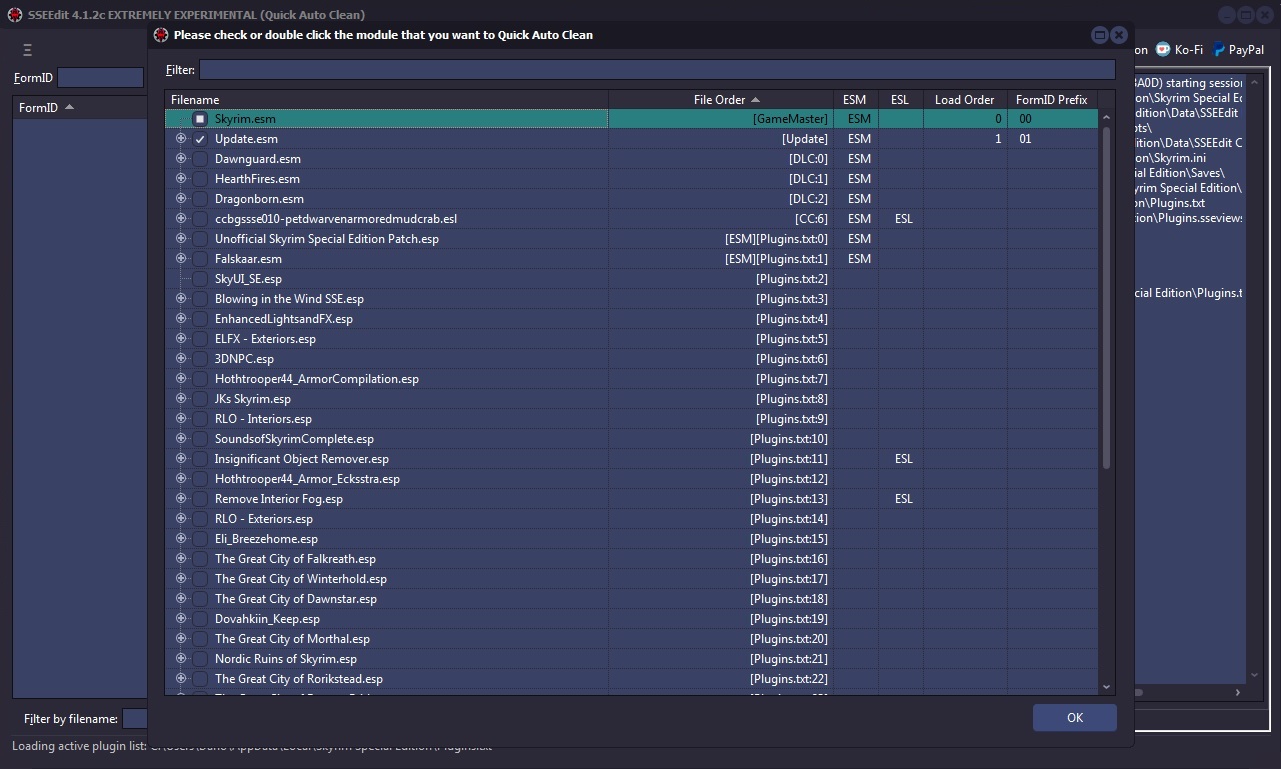Expand the Dovahkiin_Keep.esp node
The image size is (1281, 769).
(181, 619)
